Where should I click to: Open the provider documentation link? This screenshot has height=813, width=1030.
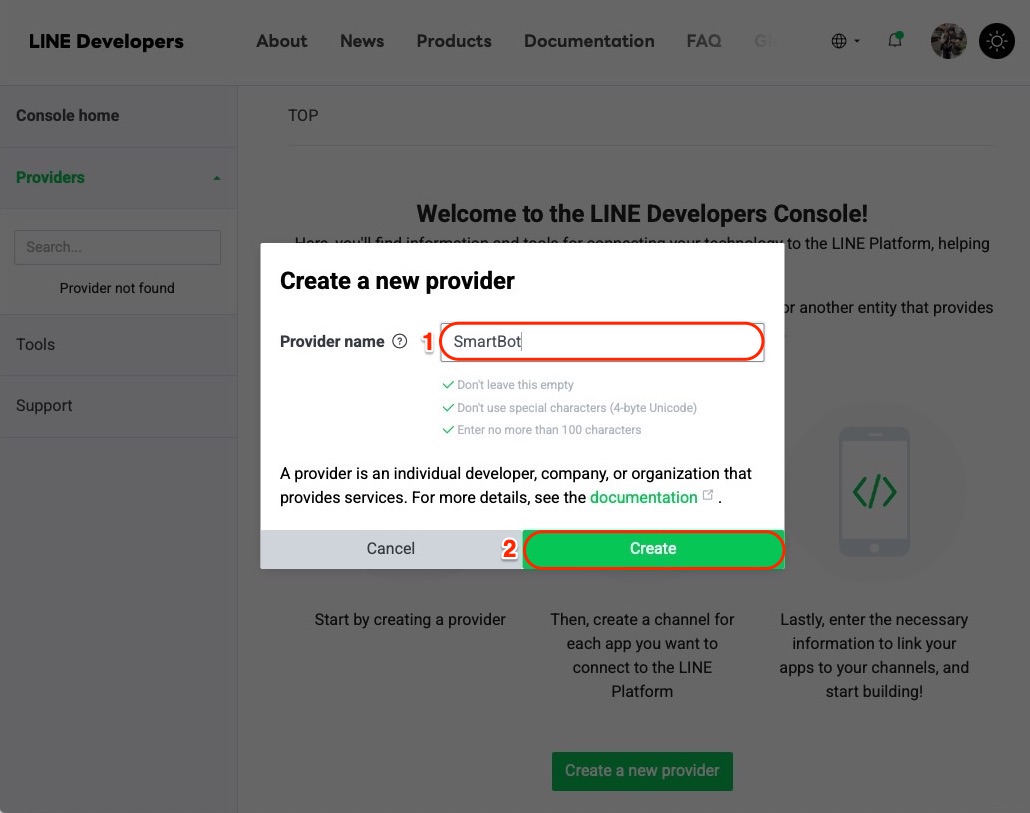point(643,497)
